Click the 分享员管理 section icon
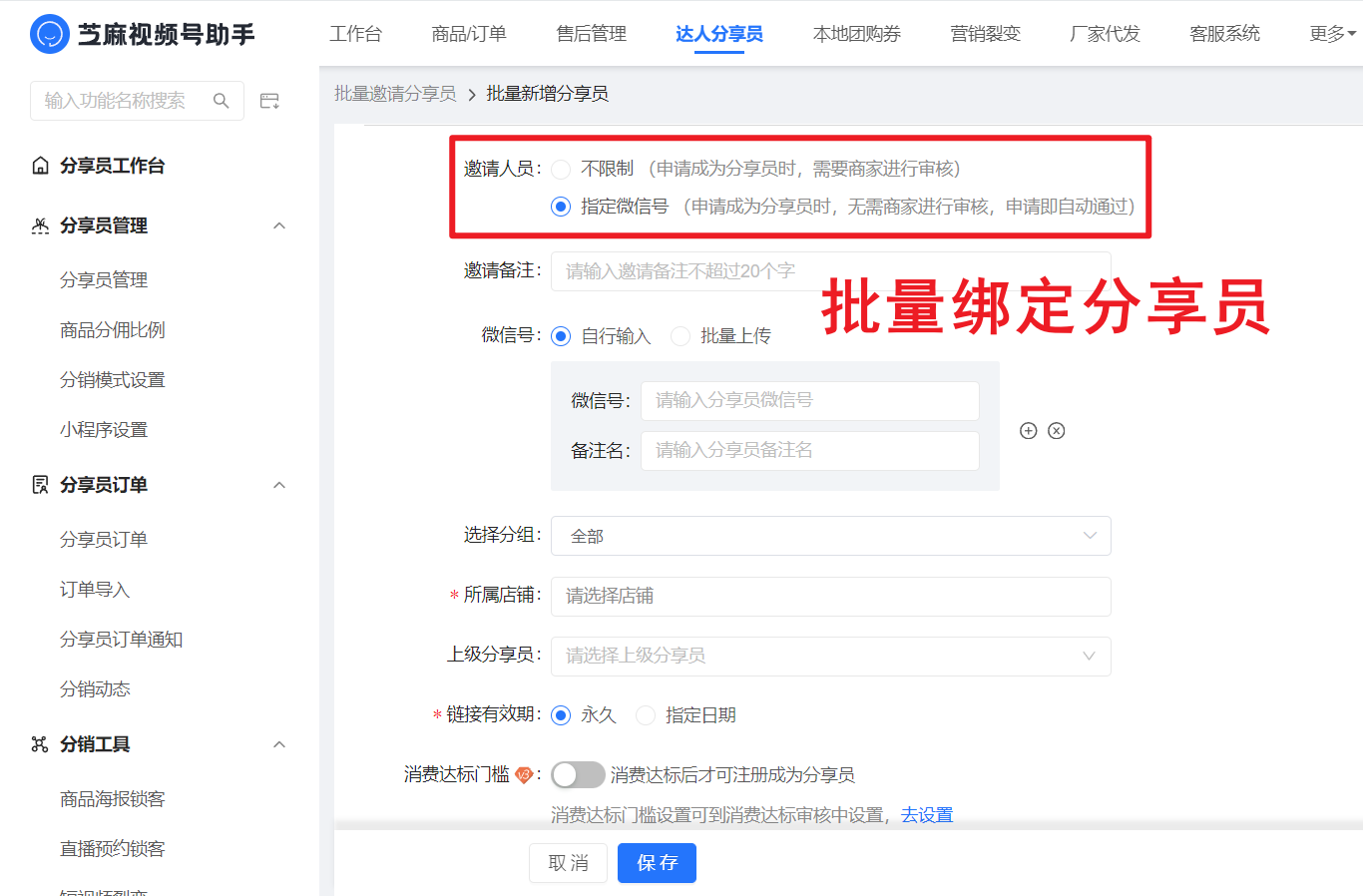 tap(40, 225)
